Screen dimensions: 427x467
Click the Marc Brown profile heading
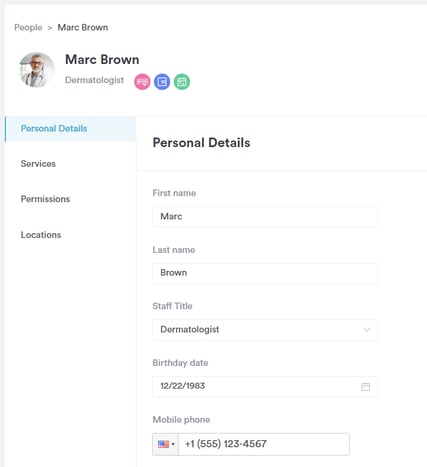[102, 60]
